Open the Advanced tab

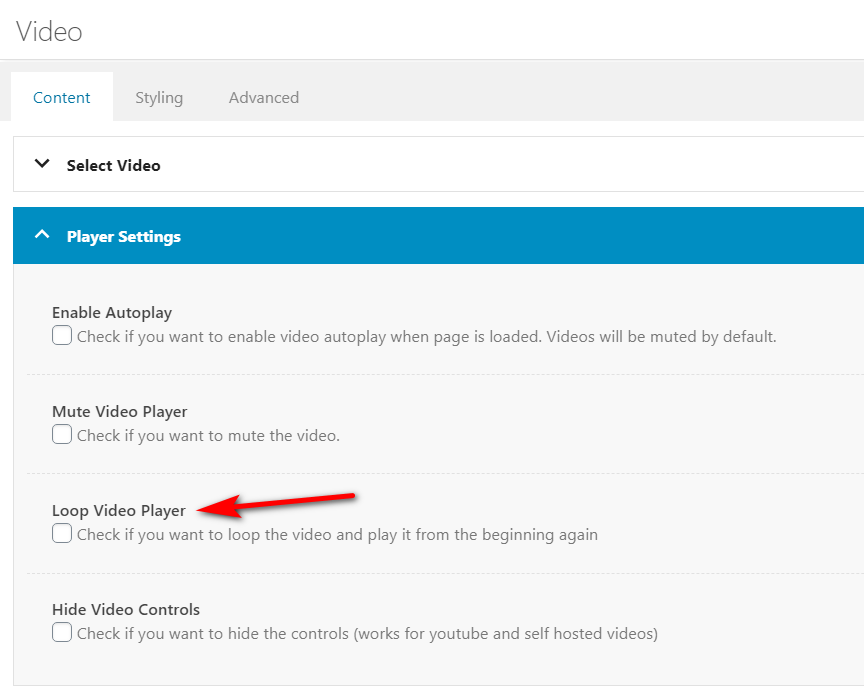point(264,98)
